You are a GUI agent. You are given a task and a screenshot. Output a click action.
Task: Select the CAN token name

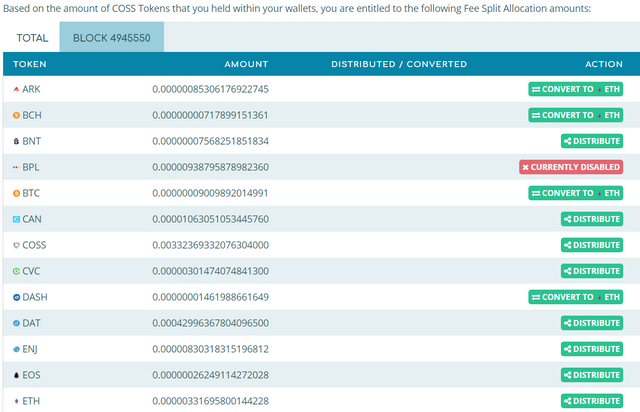[x=32, y=219]
